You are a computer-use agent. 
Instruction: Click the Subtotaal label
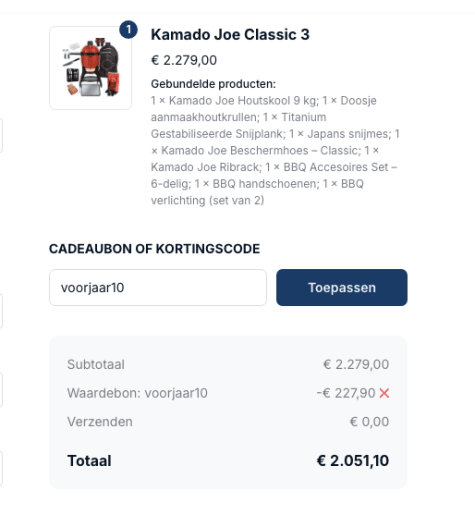[x=96, y=364]
